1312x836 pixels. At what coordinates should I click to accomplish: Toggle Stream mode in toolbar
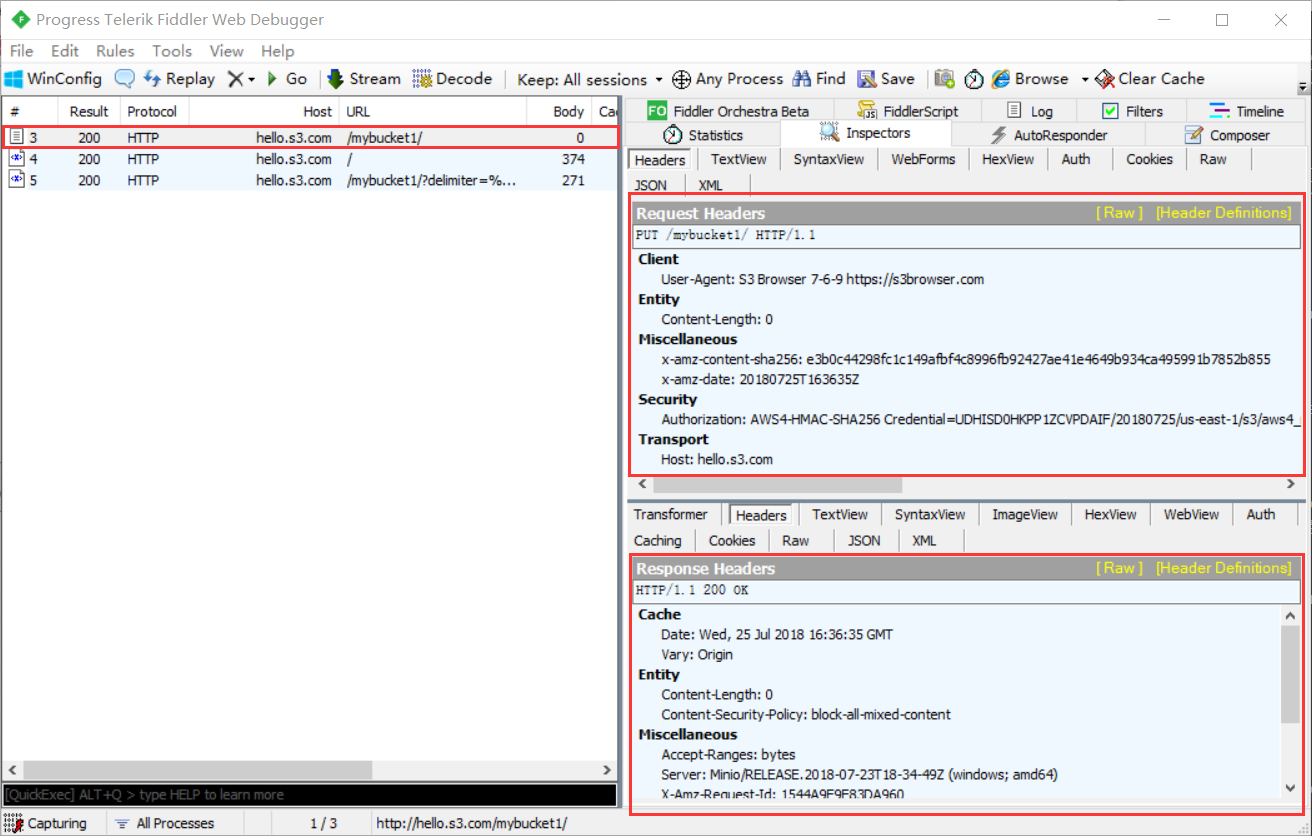(x=363, y=79)
